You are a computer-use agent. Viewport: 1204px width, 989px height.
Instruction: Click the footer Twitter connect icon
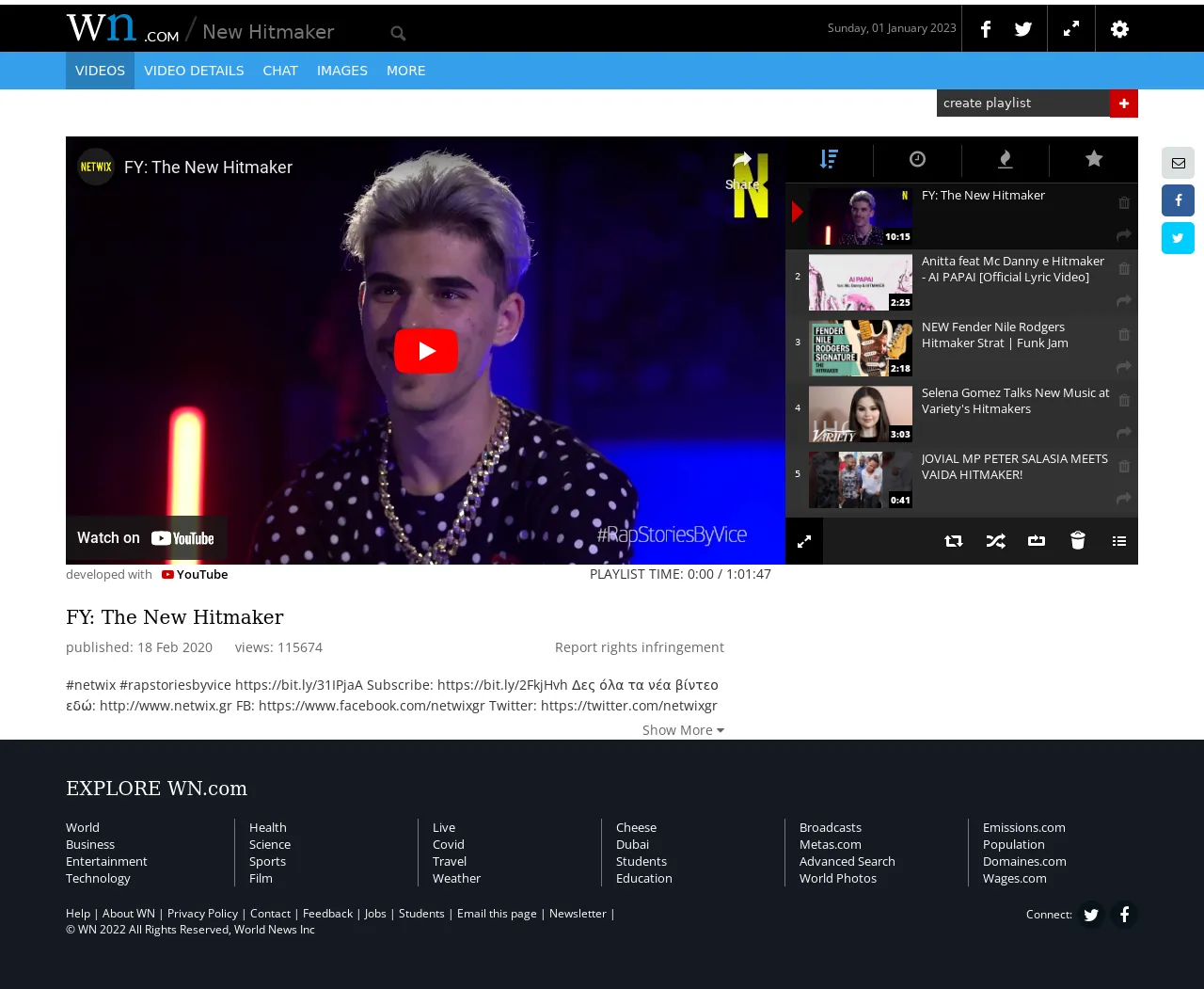(1091, 915)
